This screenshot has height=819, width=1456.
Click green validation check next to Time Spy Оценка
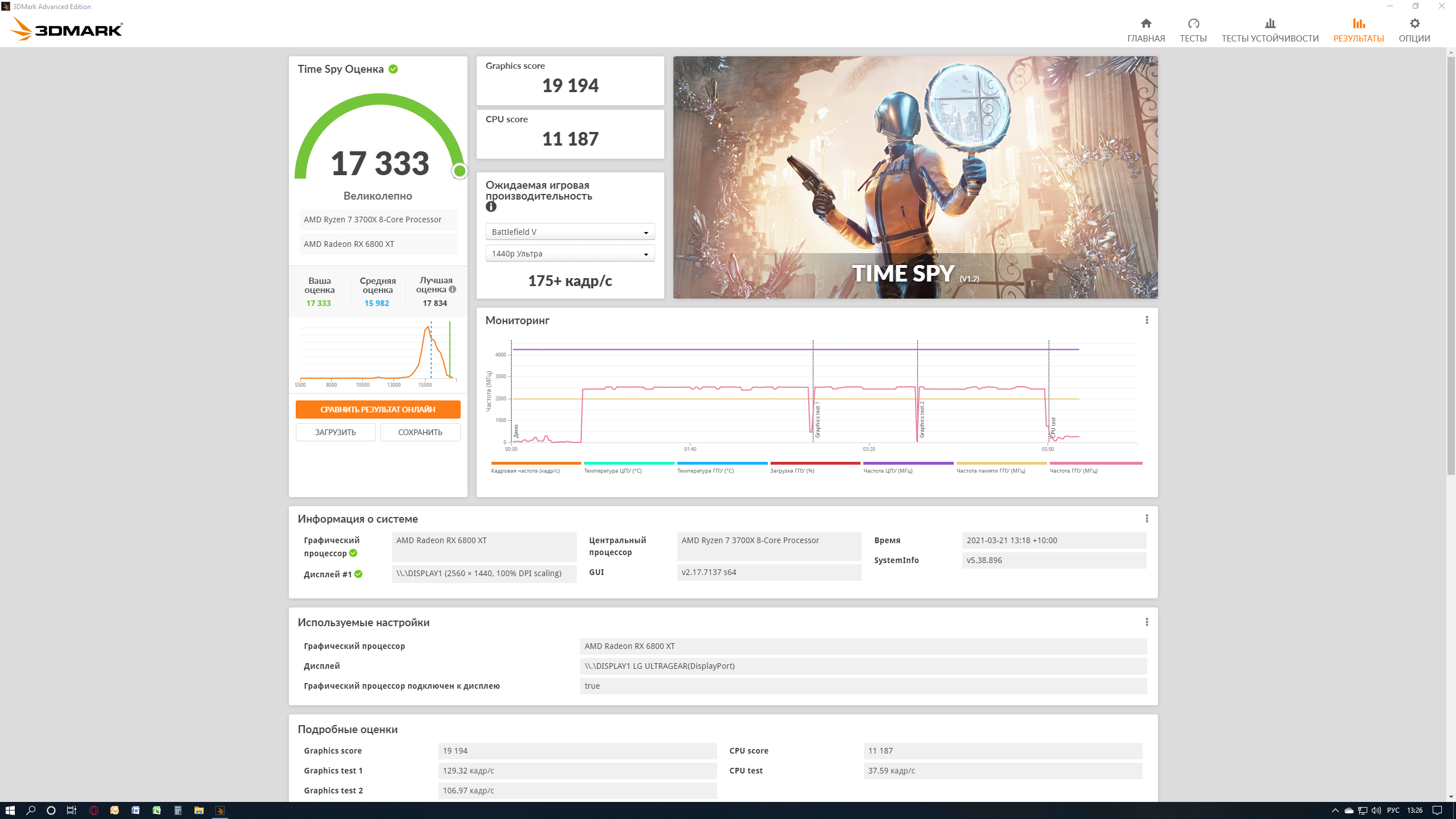click(393, 69)
